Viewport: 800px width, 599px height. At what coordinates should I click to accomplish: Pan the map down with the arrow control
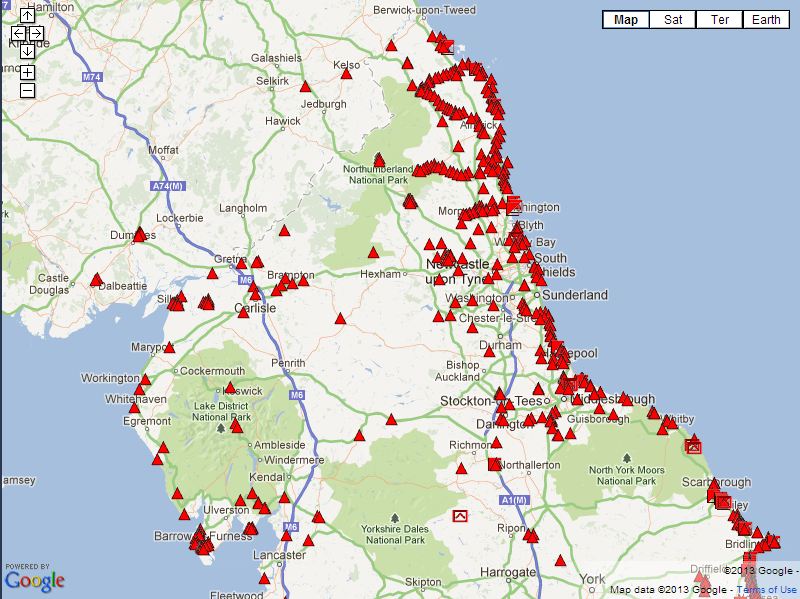27,51
